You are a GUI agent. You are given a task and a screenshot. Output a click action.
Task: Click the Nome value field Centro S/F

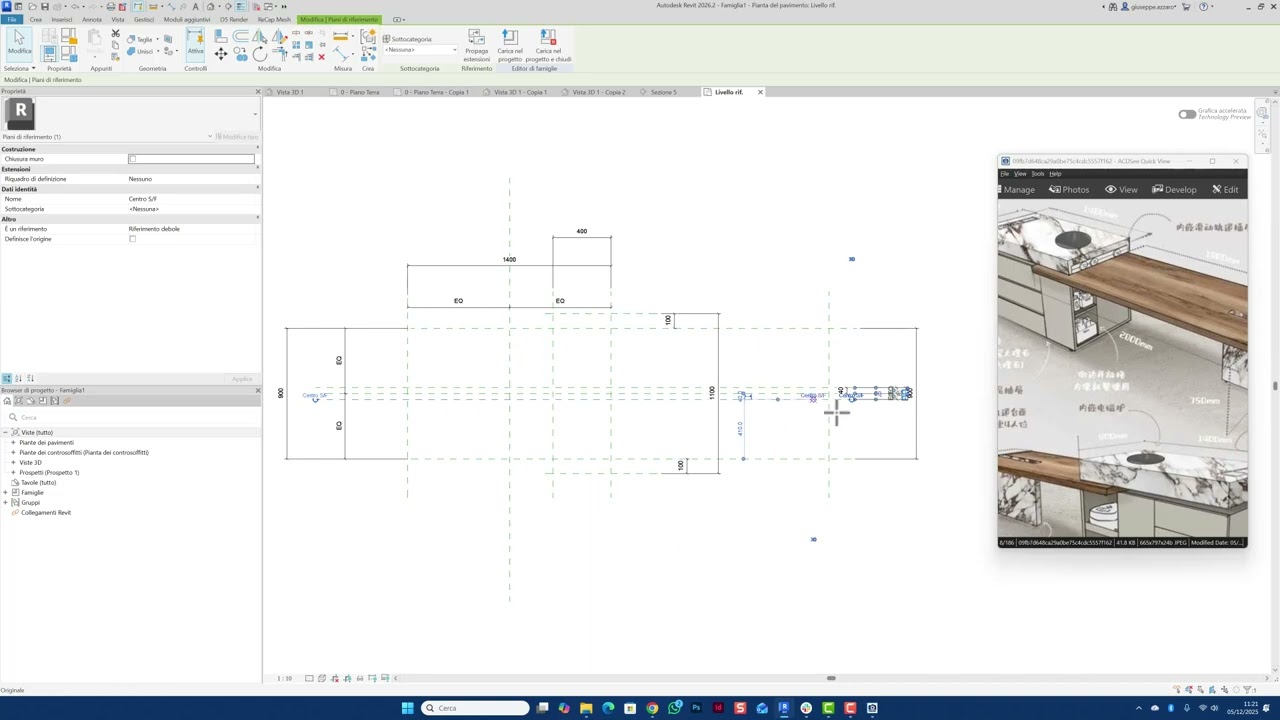pos(191,199)
